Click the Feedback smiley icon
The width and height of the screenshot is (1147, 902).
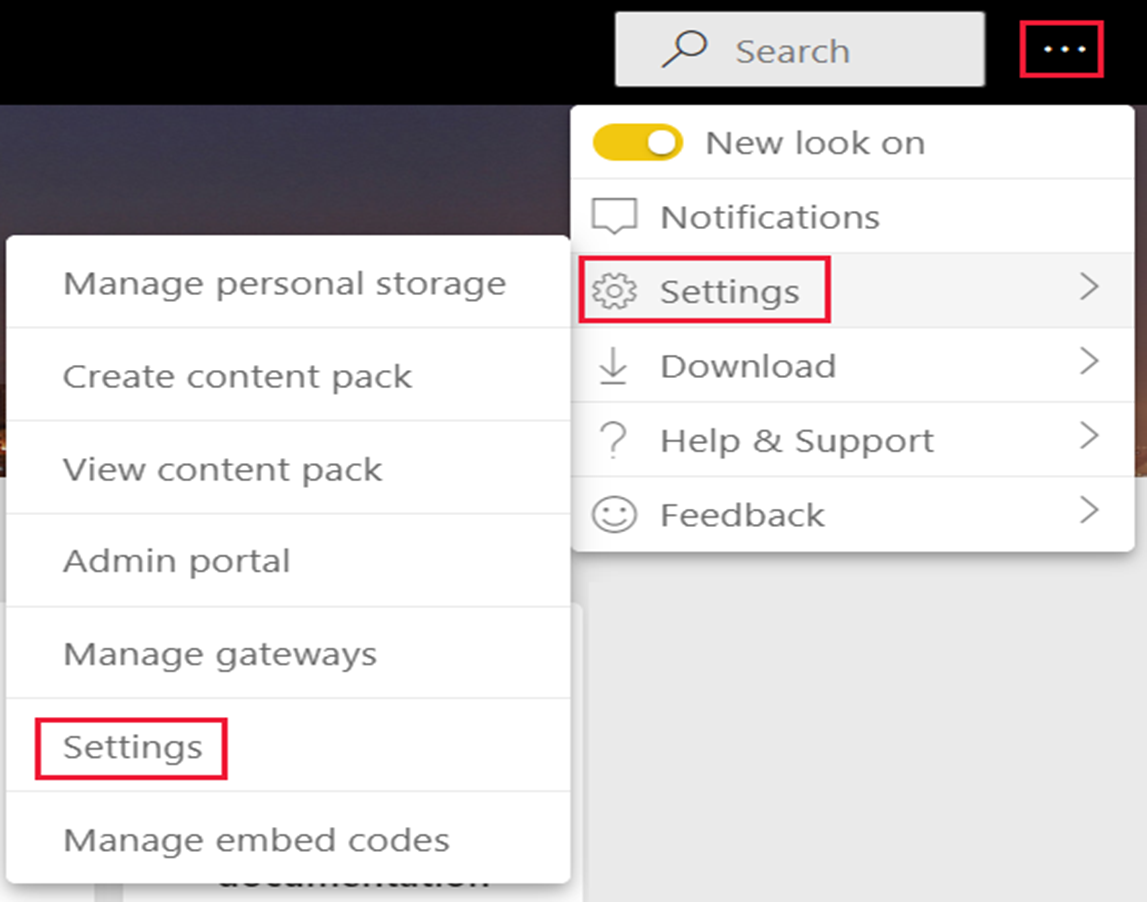[614, 514]
